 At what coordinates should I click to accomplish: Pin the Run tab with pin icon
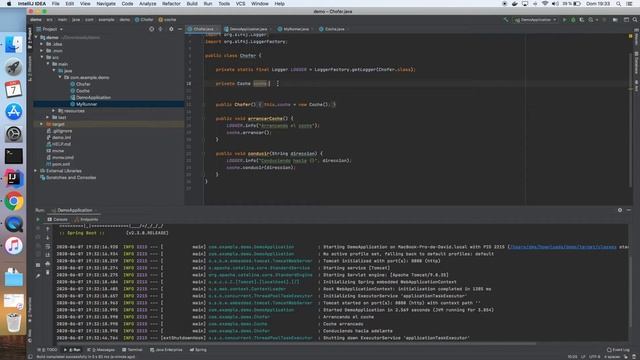pos(38,276)
